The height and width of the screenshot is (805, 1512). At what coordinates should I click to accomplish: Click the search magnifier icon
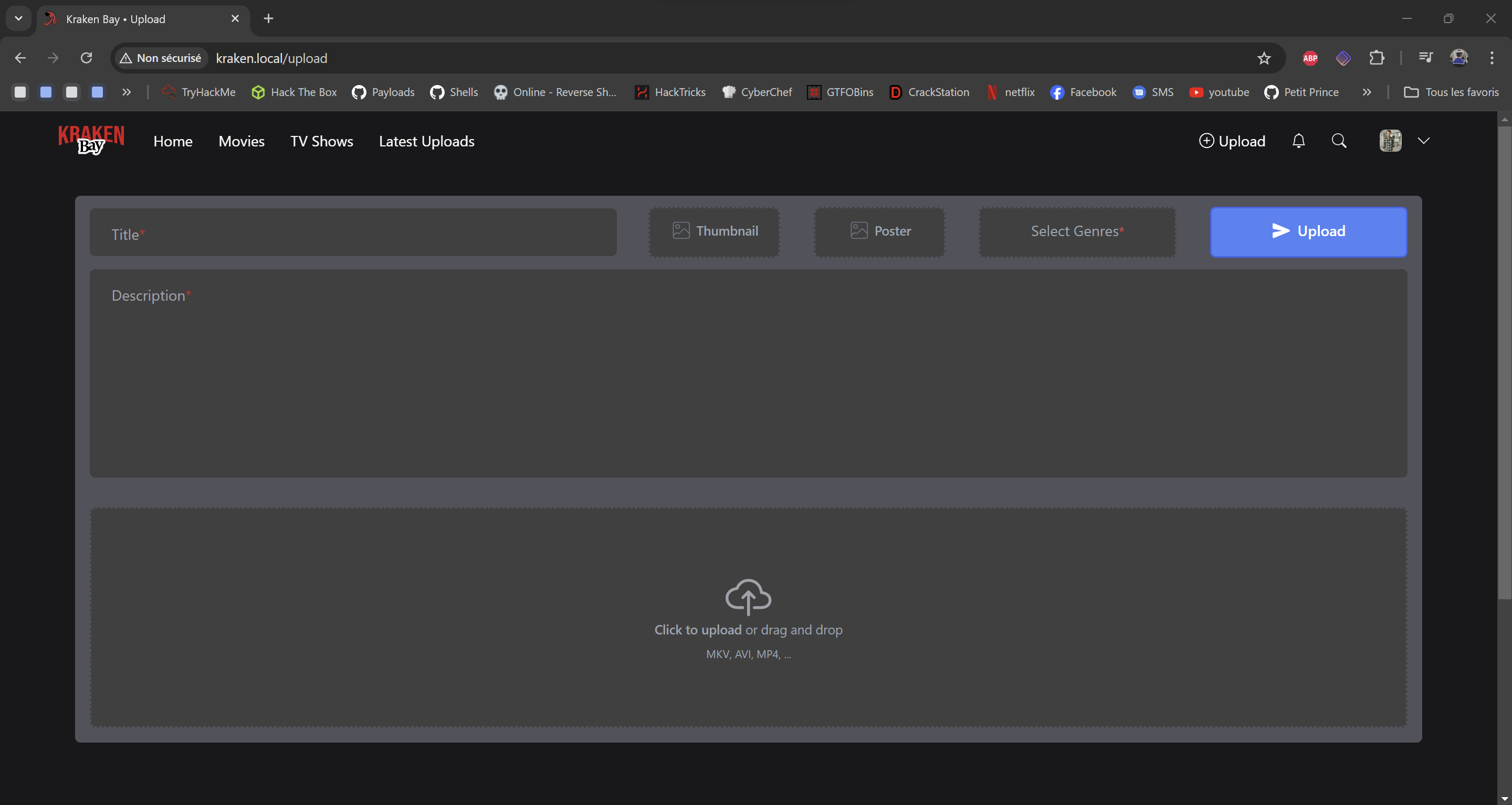click(1339, 141)
